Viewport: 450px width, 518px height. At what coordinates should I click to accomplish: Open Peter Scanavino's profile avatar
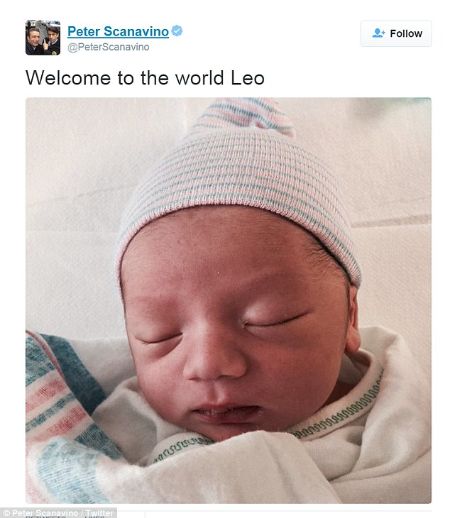[x=43, y=37]
